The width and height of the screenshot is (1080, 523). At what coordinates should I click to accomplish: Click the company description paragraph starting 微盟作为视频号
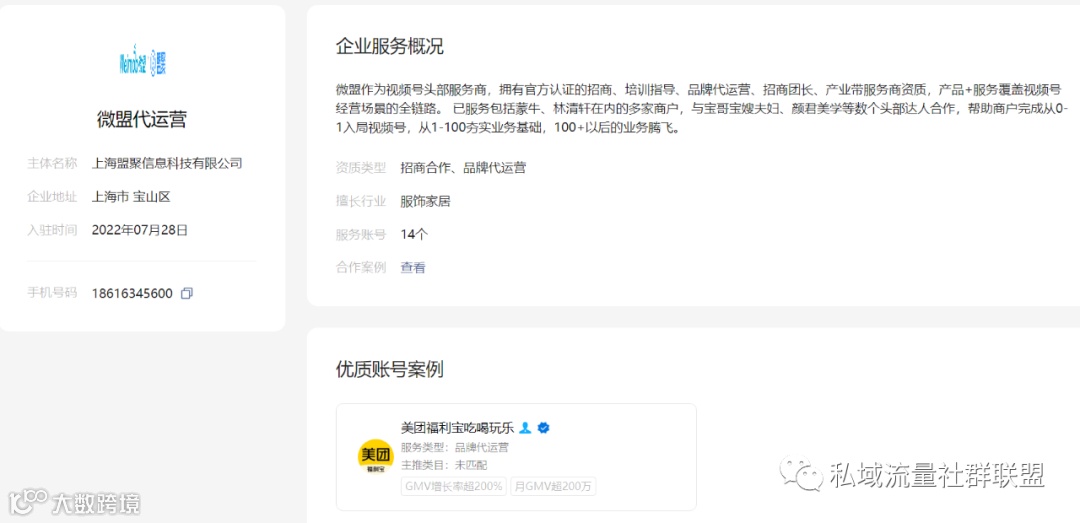[702, 109]
